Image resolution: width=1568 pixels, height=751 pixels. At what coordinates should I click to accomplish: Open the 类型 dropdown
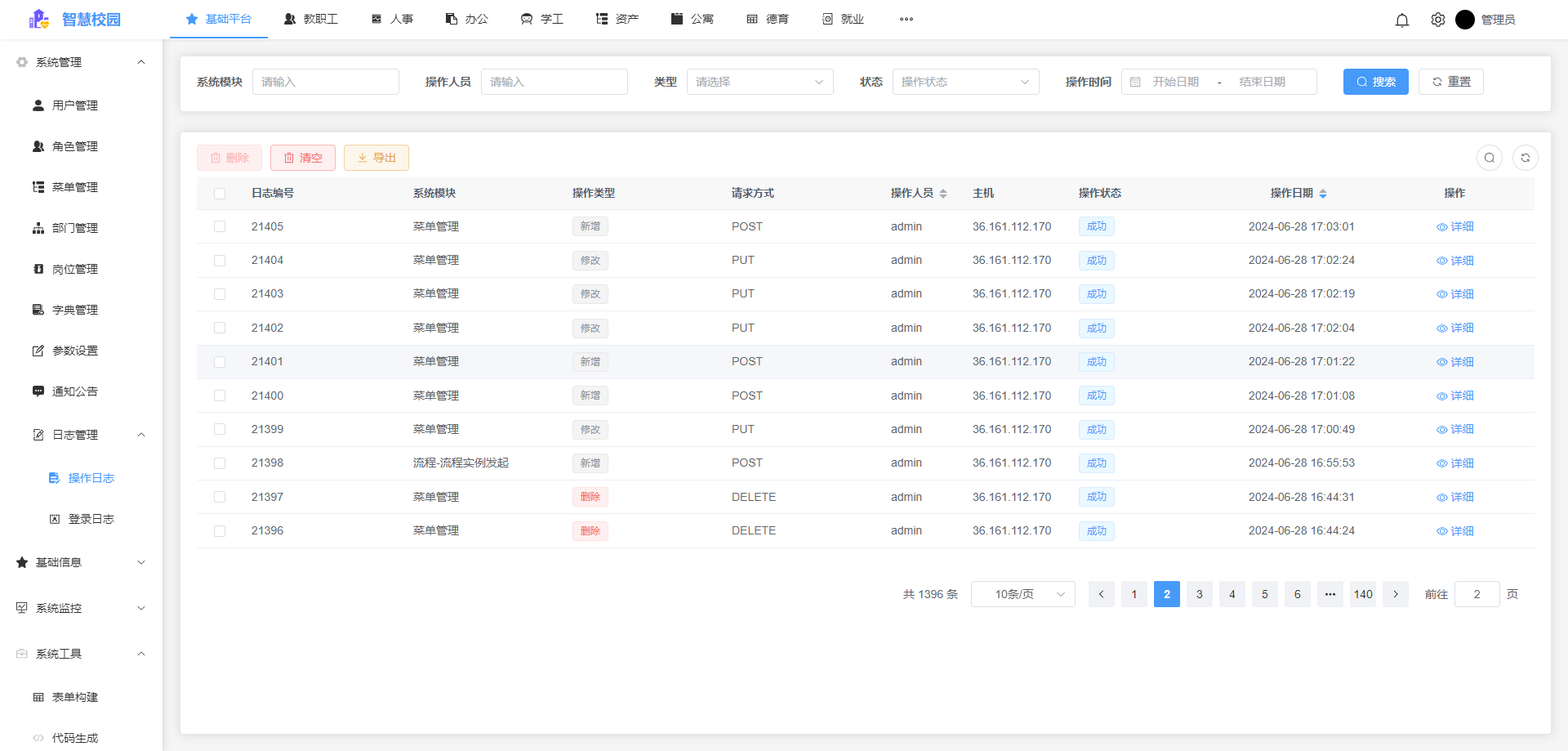(x=759, y=82)
